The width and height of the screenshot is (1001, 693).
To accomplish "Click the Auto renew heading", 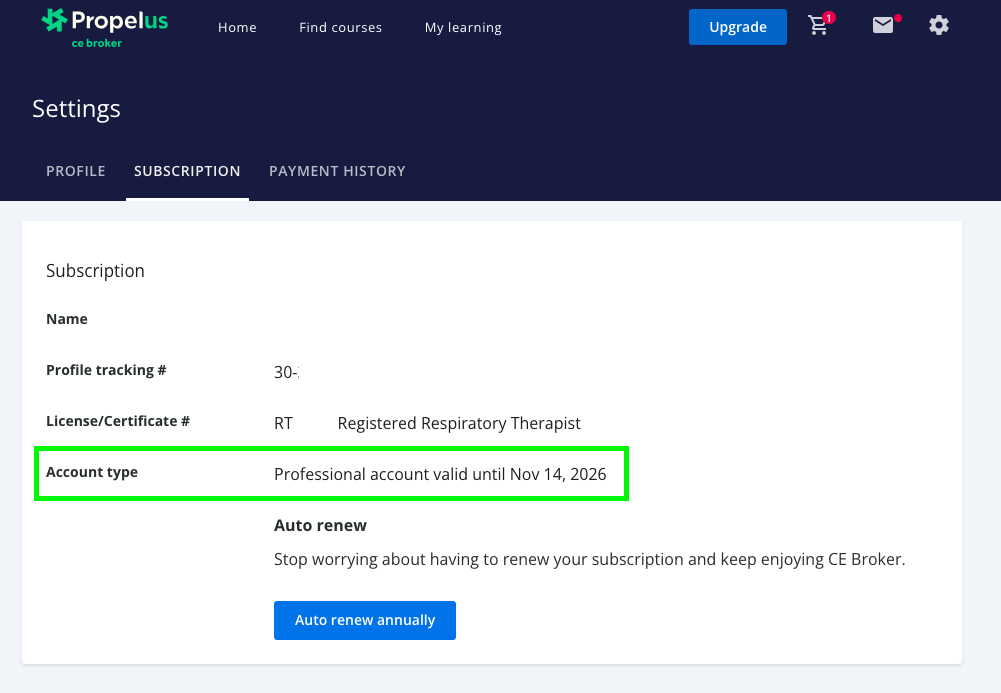I will 320,525.
